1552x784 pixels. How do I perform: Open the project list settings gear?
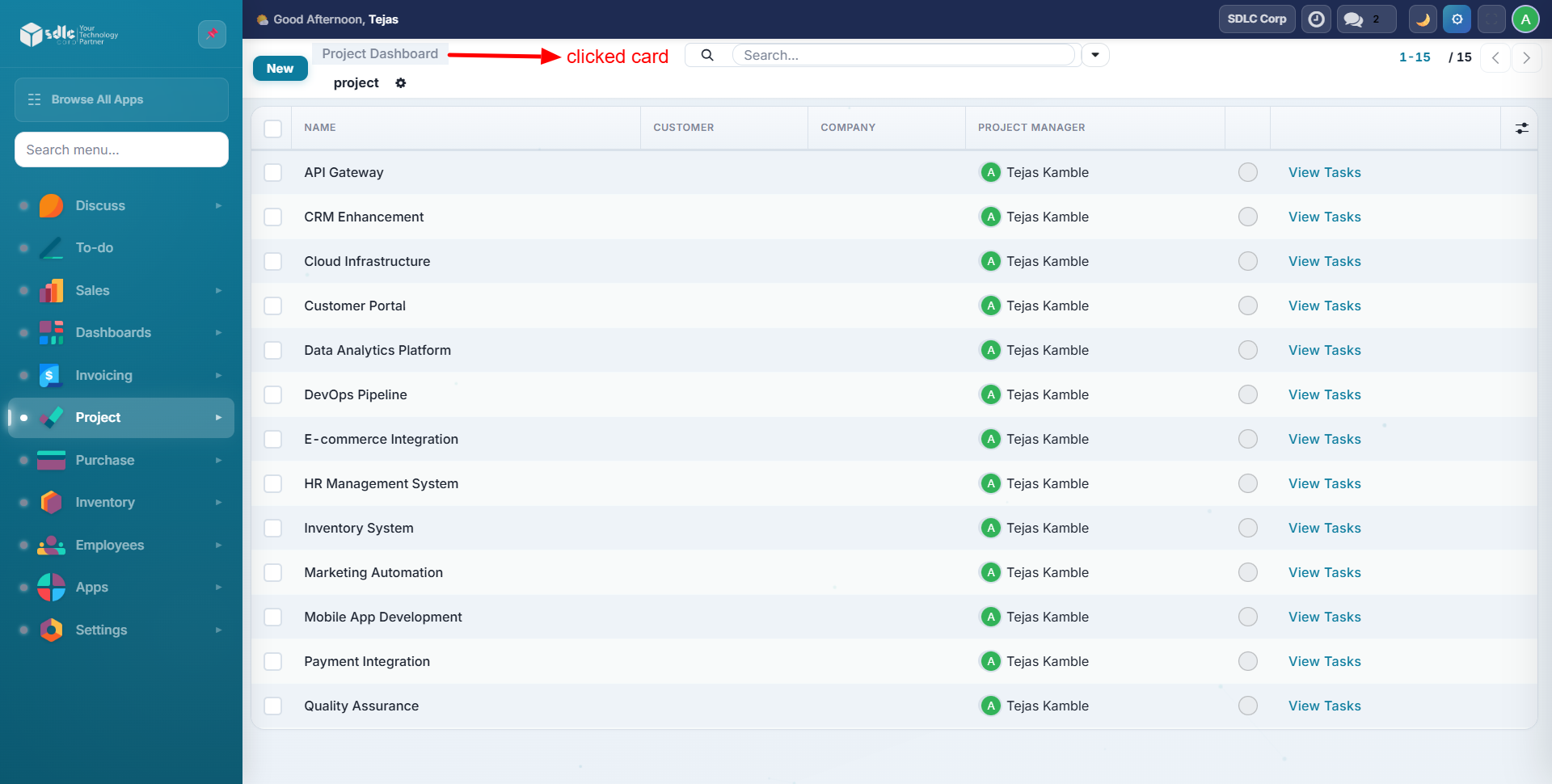point(401,82)
